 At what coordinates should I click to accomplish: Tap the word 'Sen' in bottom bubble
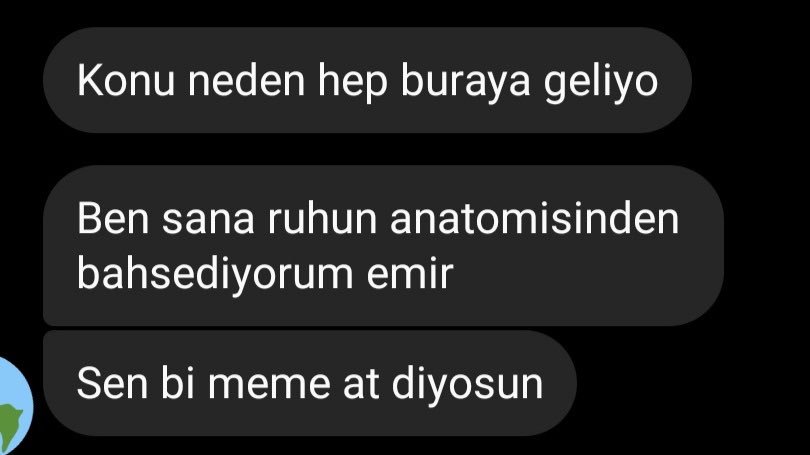point(112,383)
